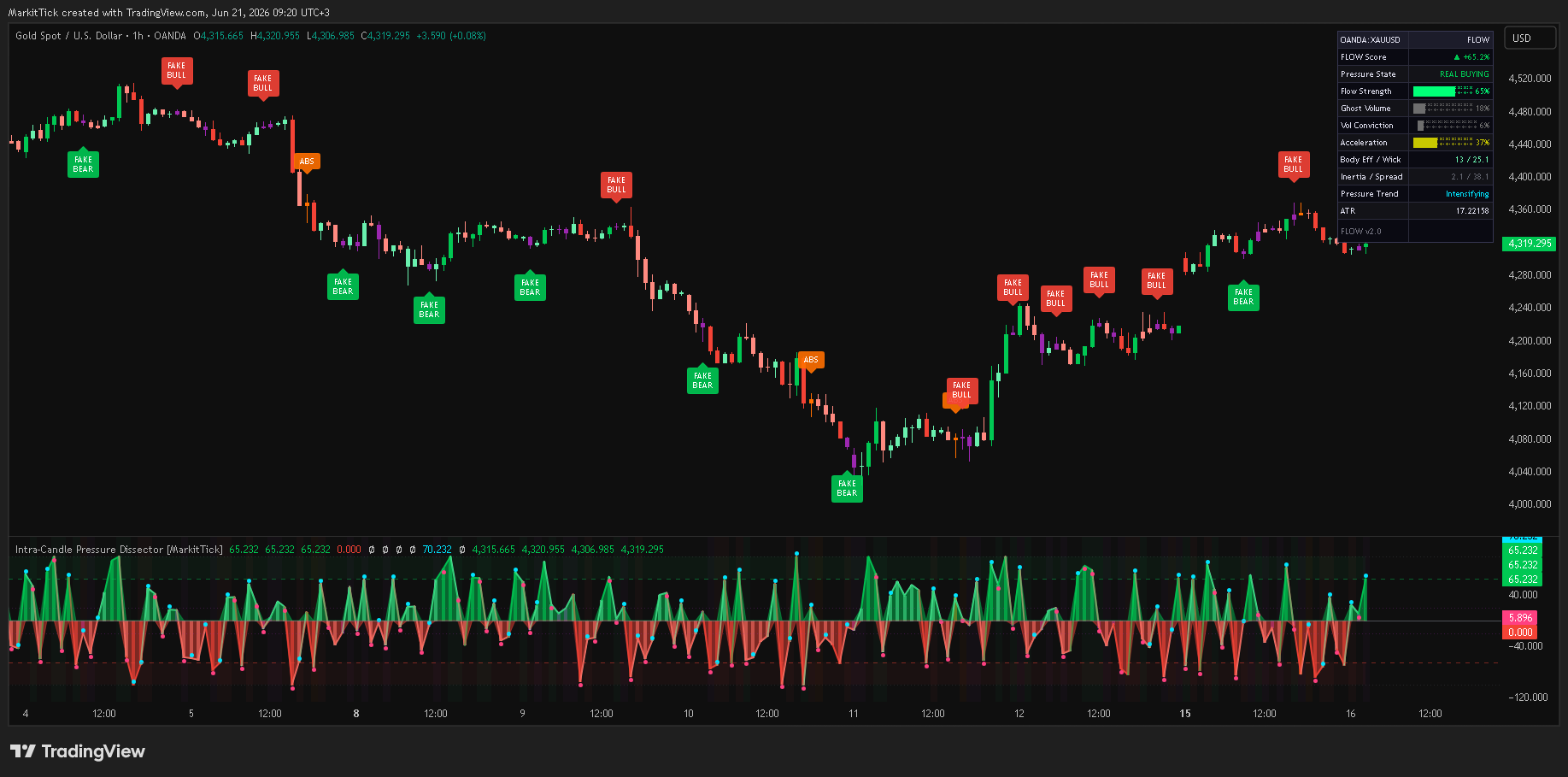Click the yellow Acceleration bar
Image resolution: width=1568 pixels, height=777 pixels.
point(1425,143)
